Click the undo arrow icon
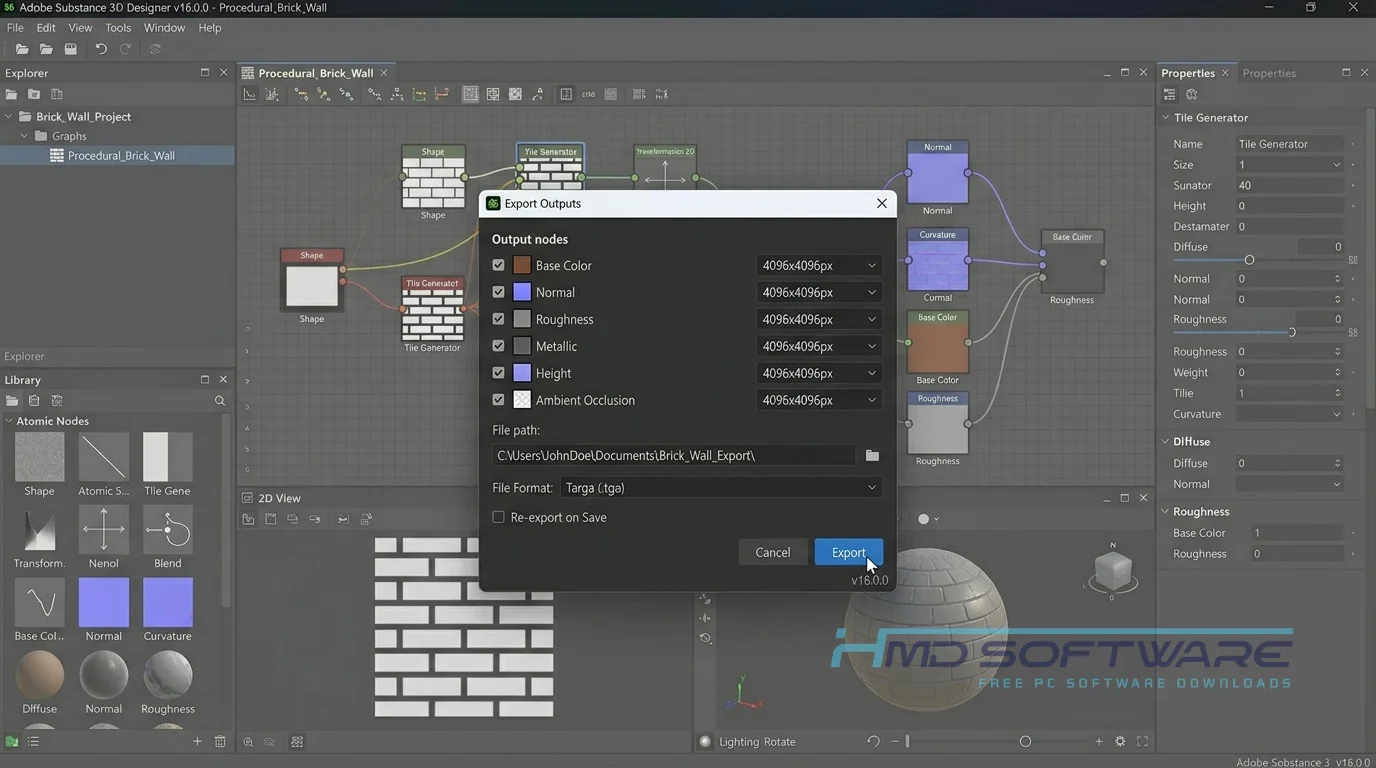 [x=101, y=49]
